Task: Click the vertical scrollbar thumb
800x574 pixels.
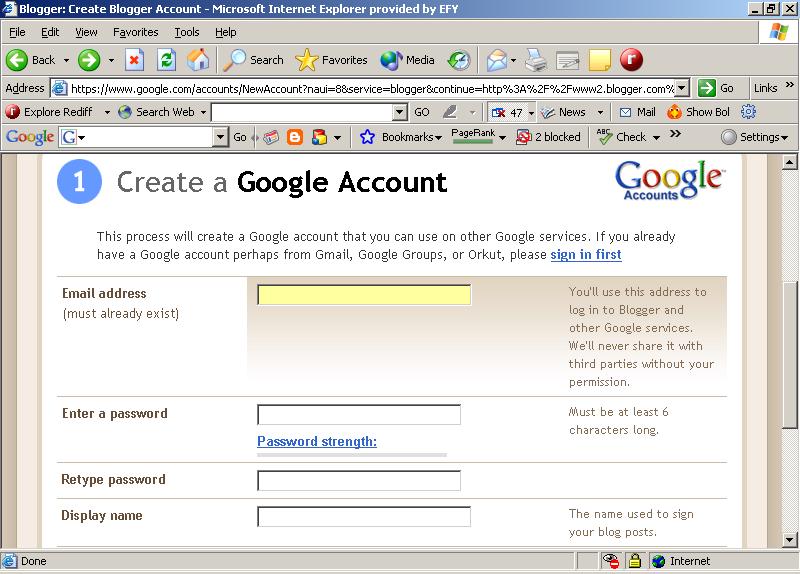Action: pos(789,355)
